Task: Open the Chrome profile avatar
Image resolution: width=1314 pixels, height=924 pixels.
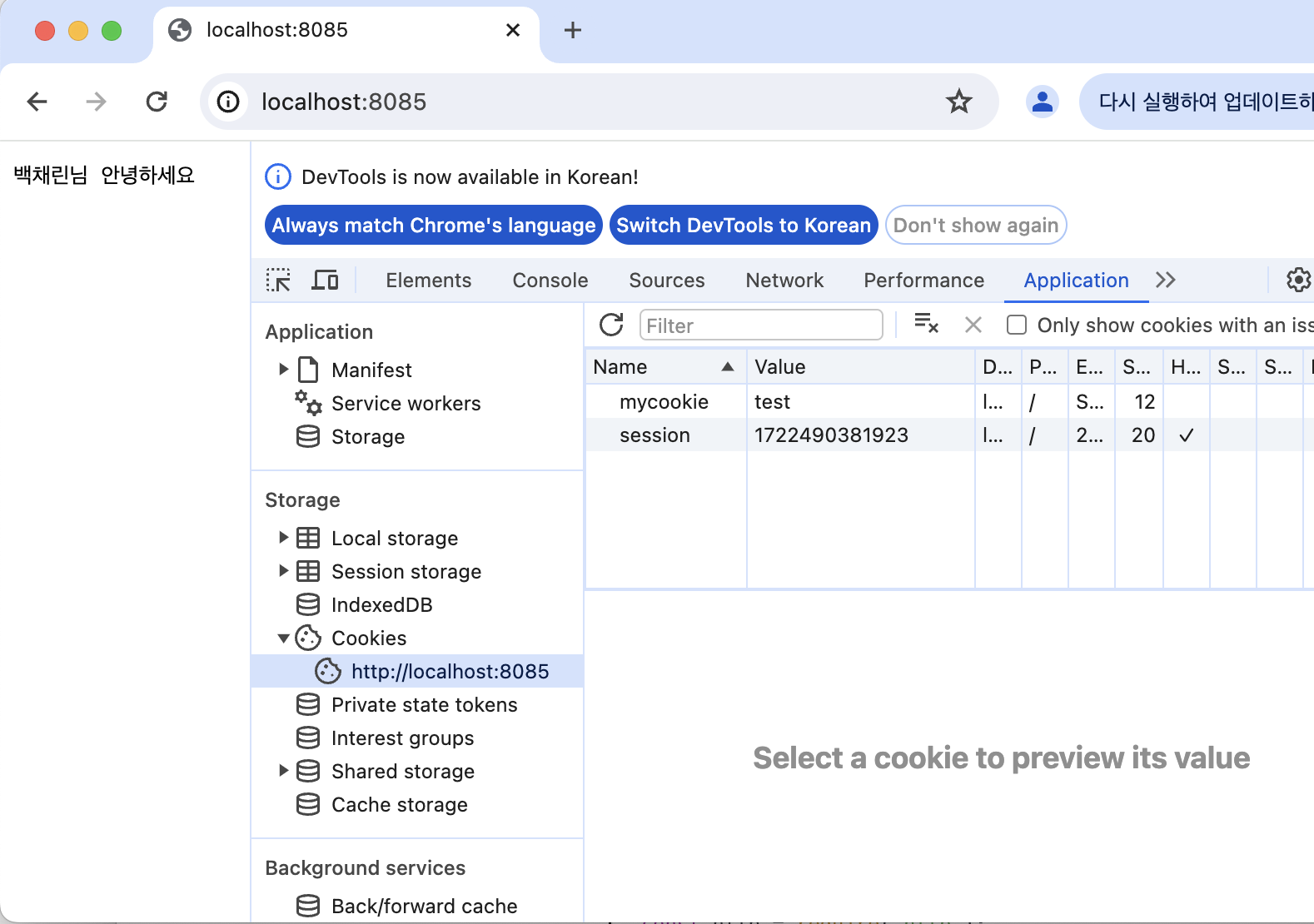Action: click(1042, 102)
